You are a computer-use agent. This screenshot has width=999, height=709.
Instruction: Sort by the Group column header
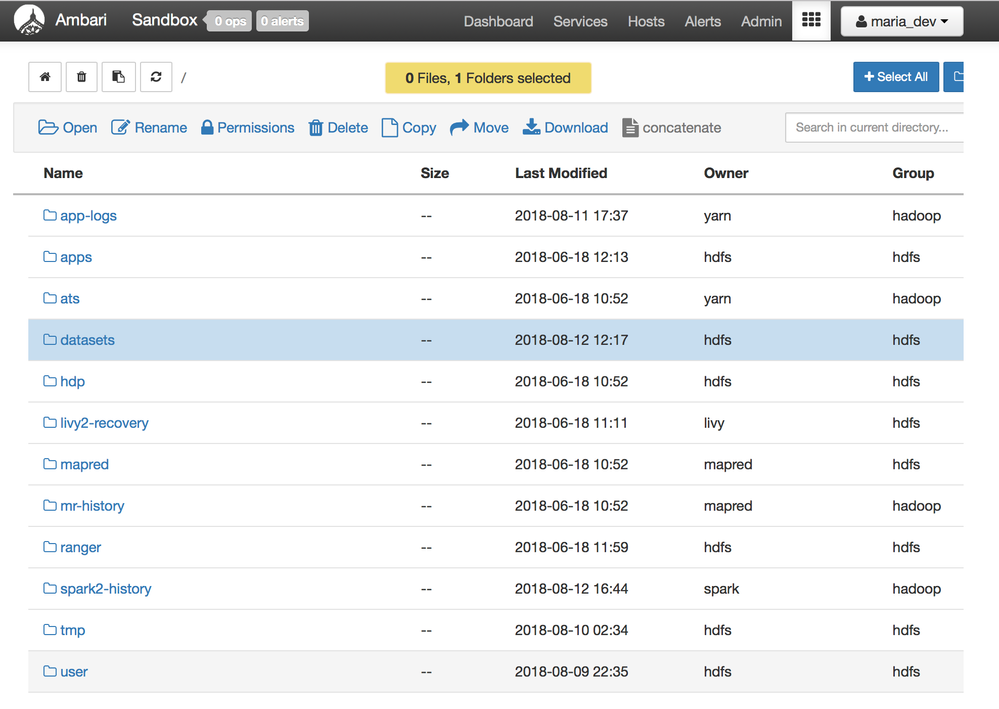[x=913, y=173]
